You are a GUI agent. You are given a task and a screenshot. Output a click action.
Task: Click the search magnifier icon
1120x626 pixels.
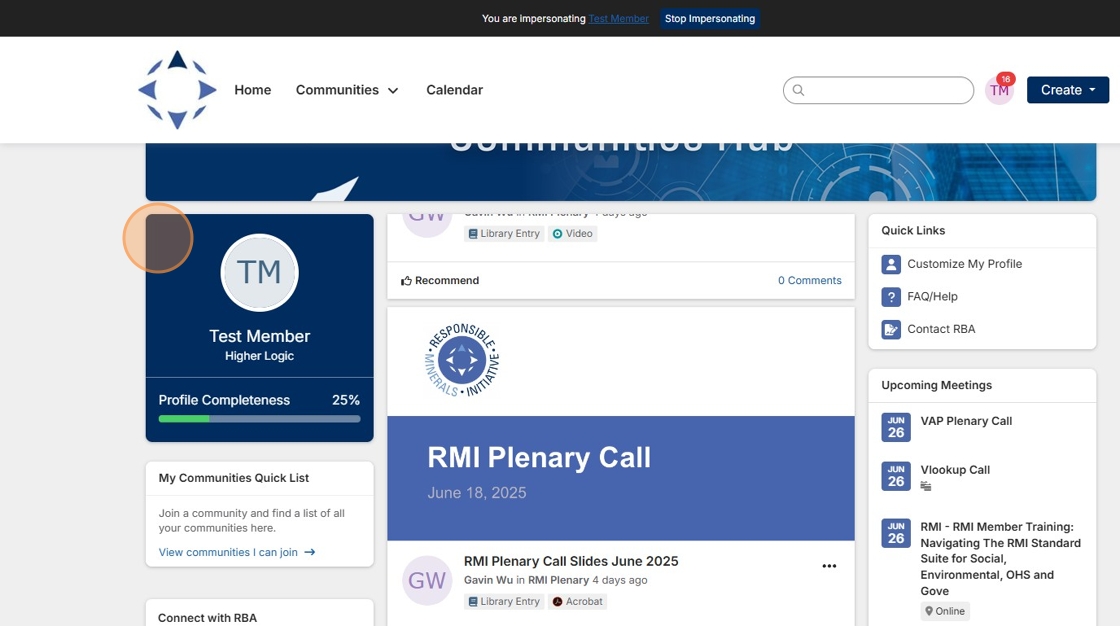tap(799, 90)
